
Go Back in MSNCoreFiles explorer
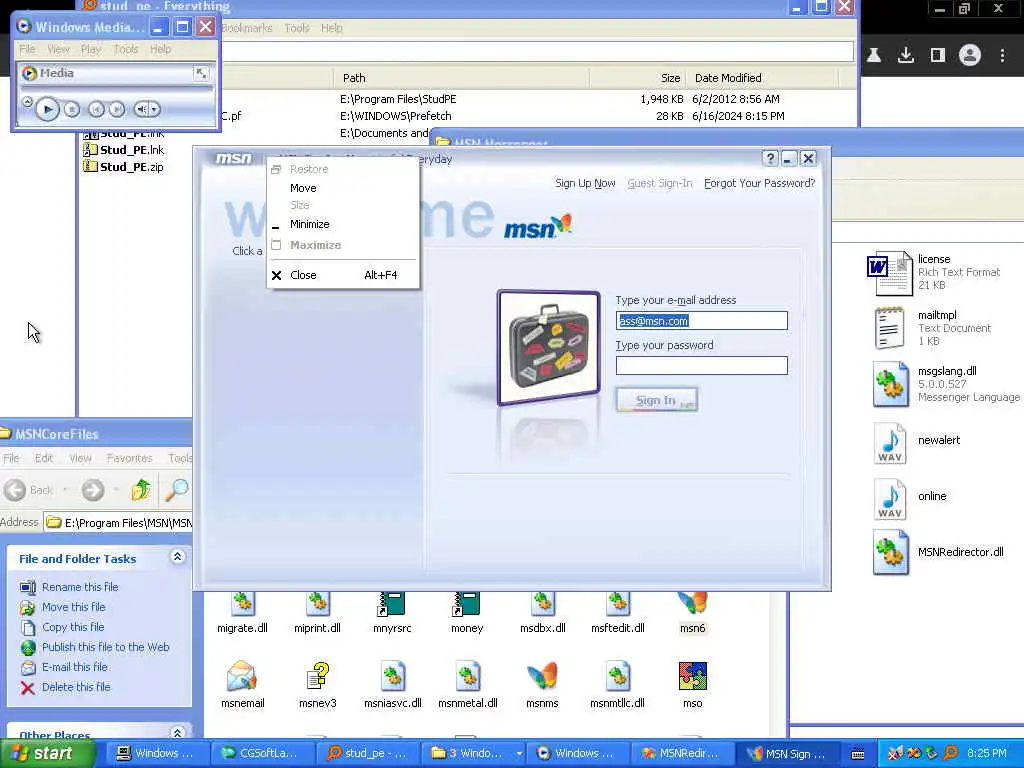click(x=29, y=490)
